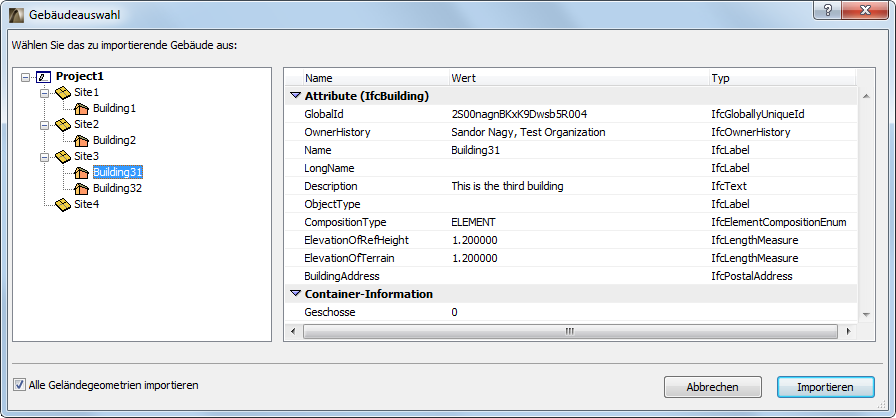Click the ElevationOfRefHeight value 1.200000
This screenshot has width=896, height=418.
point(474,240)
